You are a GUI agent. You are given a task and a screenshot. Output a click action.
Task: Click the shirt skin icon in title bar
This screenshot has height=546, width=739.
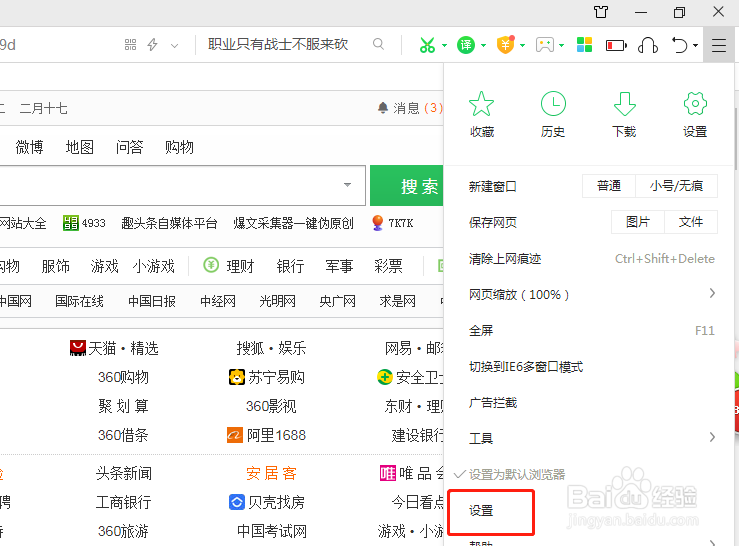click(x=601, y=12)
